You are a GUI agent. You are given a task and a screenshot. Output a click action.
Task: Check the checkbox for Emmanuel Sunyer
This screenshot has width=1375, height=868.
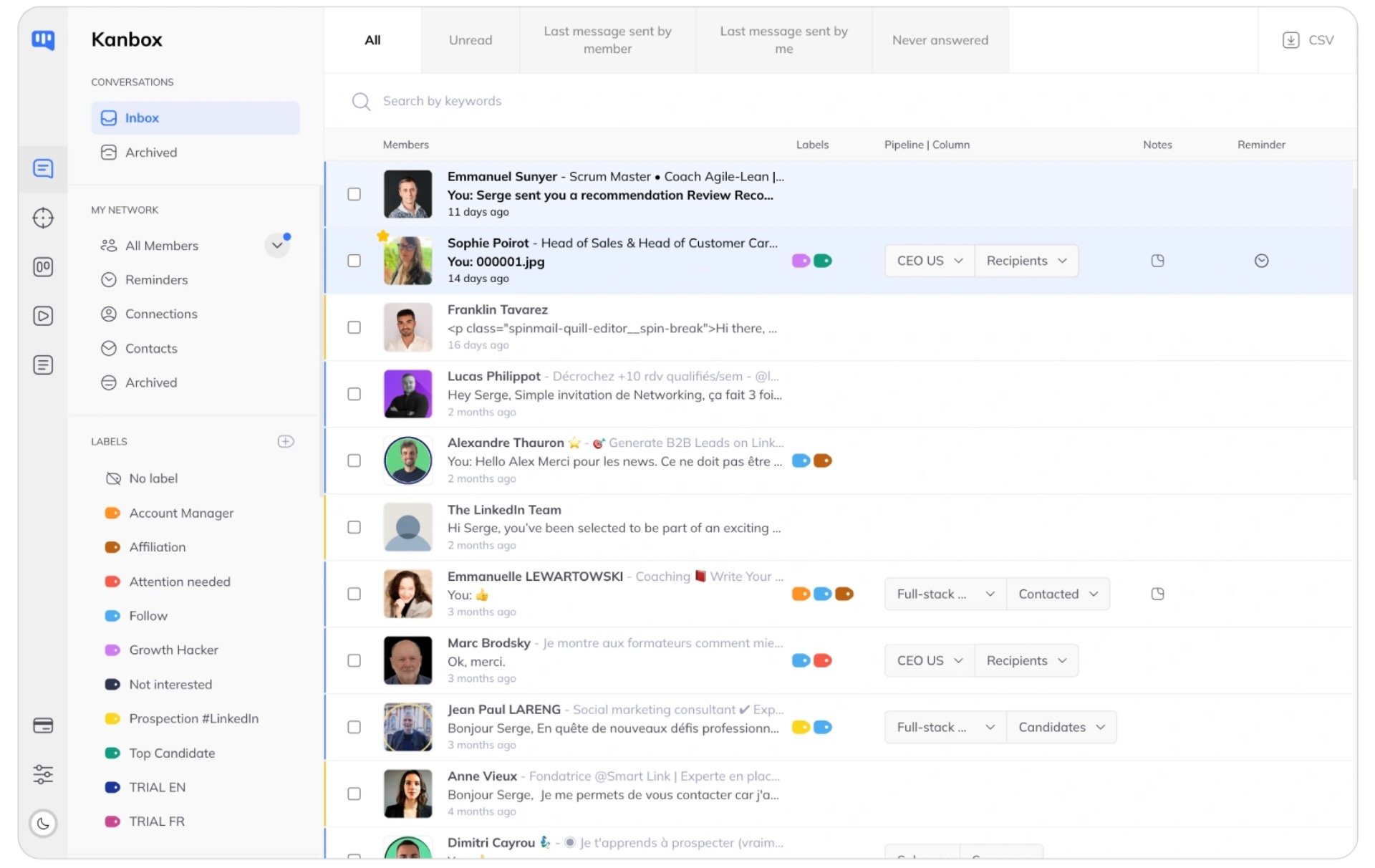[354, 193]
